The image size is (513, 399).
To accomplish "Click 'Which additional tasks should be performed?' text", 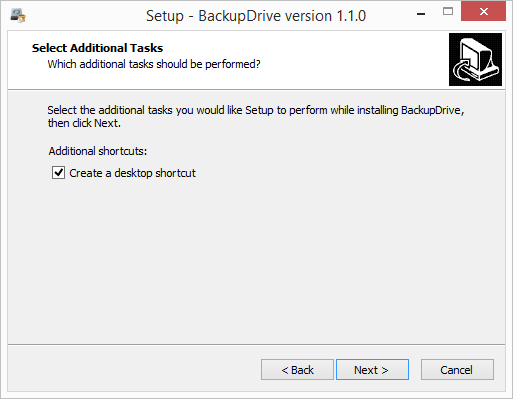I will click(154, 64).
